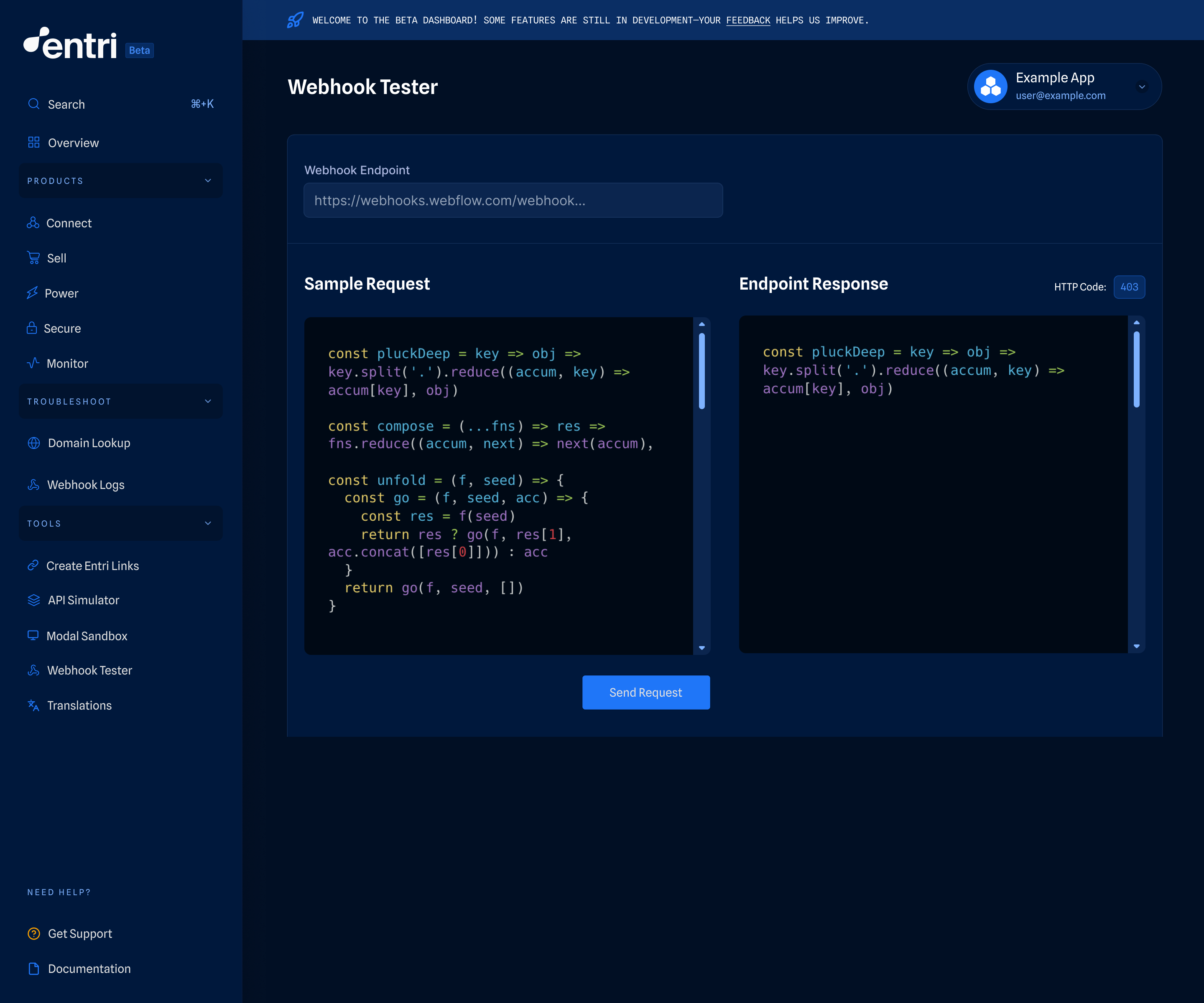Select the Power menu item
1204x1003 pixels.
[61, 293]
